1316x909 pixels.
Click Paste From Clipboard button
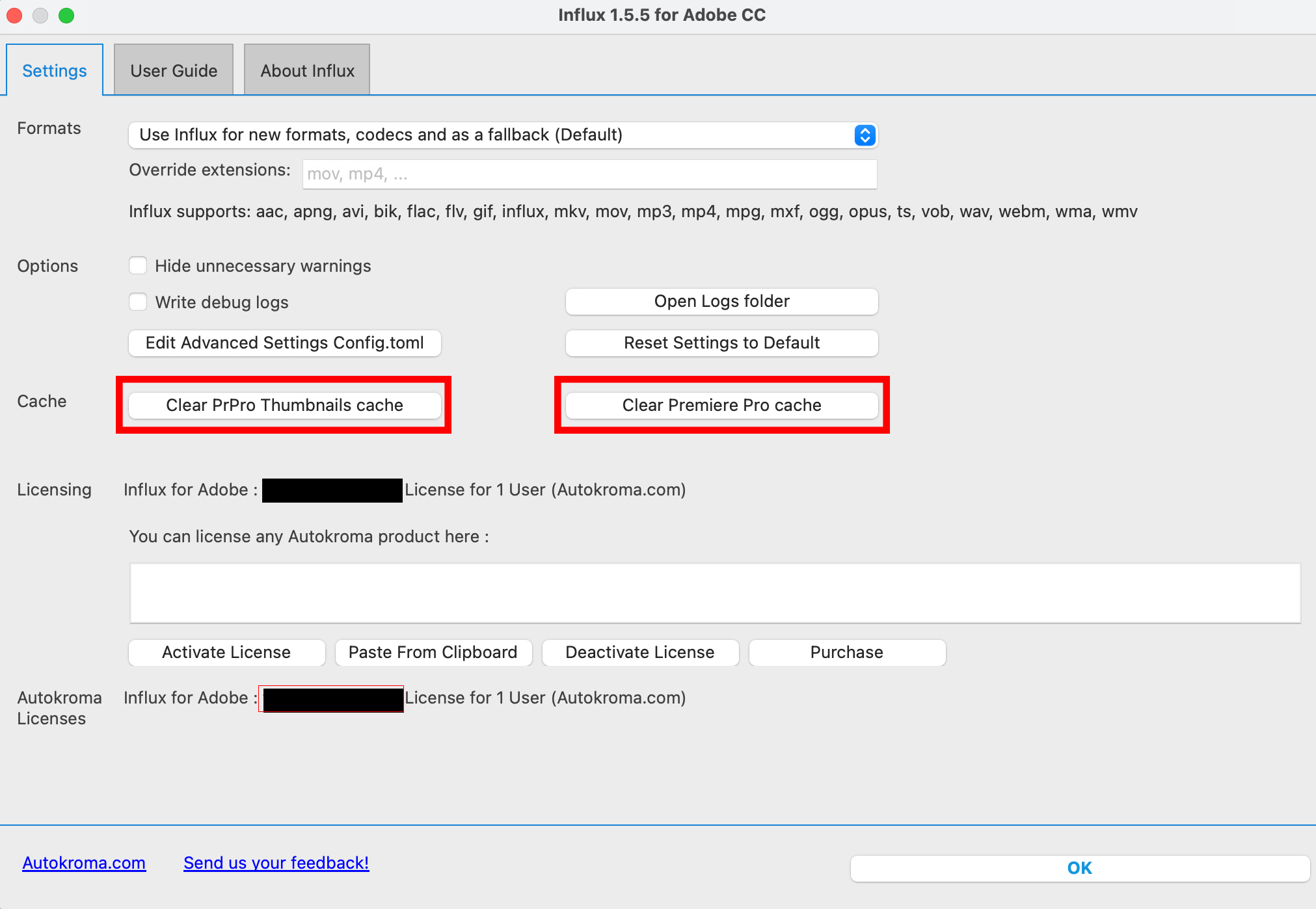click(433, 652)
